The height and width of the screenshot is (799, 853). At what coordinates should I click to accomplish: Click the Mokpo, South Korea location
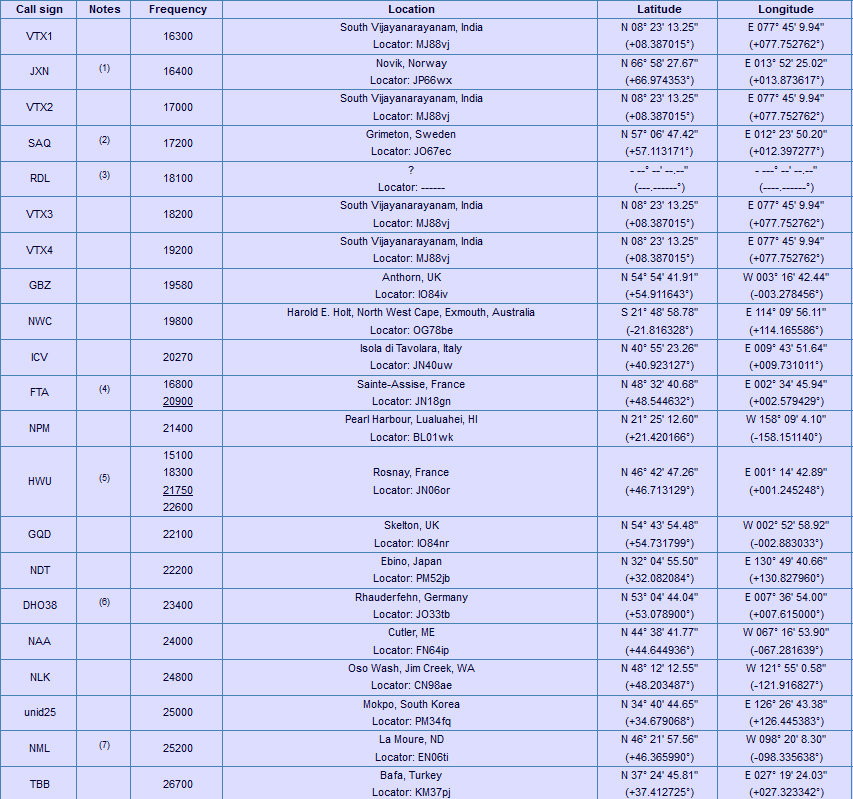click(x=411, y=704)
